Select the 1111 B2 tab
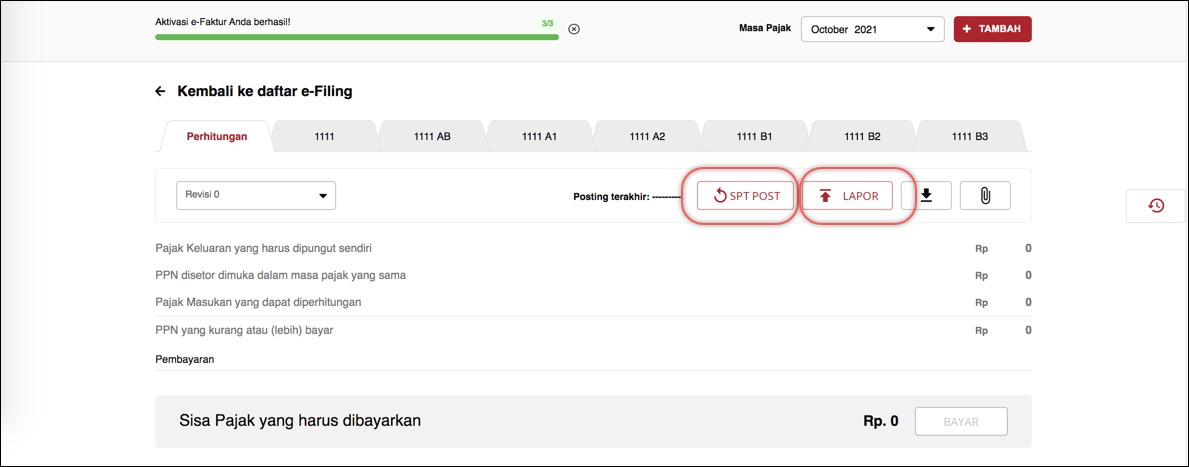Screen dimensions: 1189x467 [x=862, y=136]
